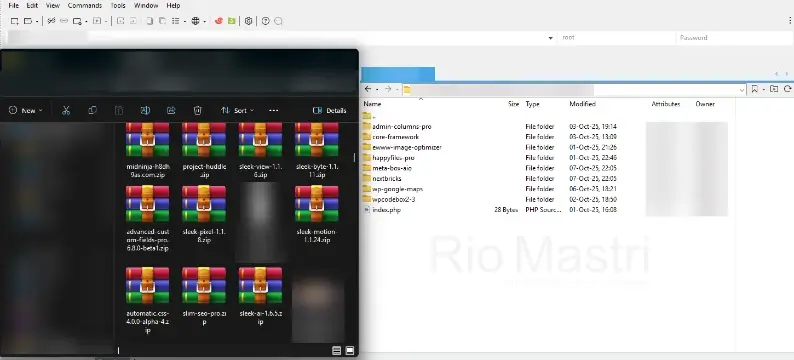Click the Copy icon in Explorer
The height and width of the screenshot is (360, 794).
point(92,110)
